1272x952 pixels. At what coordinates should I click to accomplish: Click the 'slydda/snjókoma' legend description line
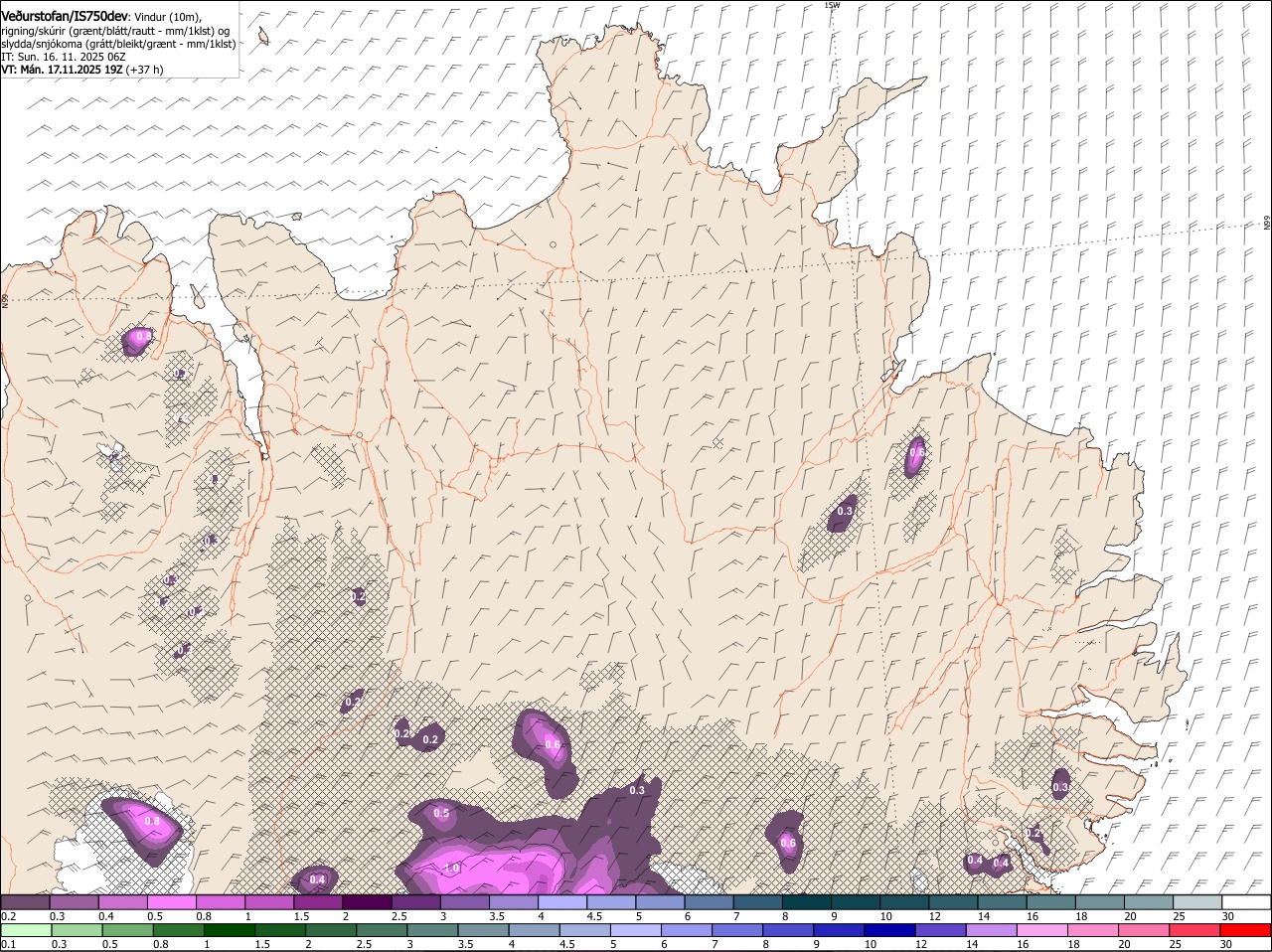[118, 44]
